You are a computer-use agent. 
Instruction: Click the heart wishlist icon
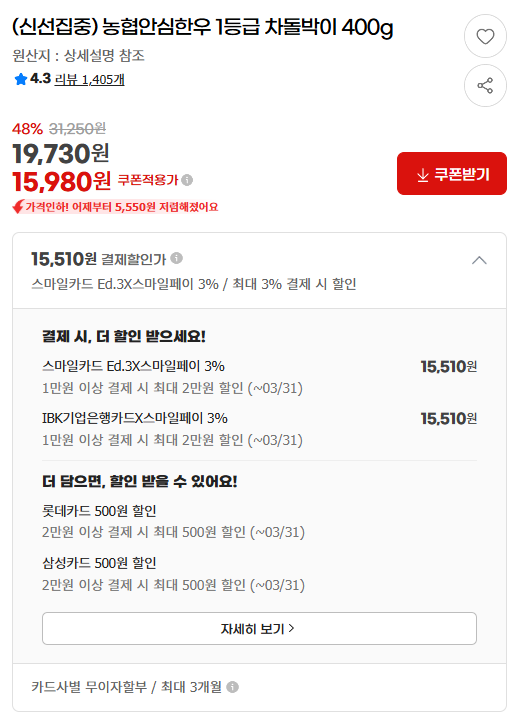(485, 36)
